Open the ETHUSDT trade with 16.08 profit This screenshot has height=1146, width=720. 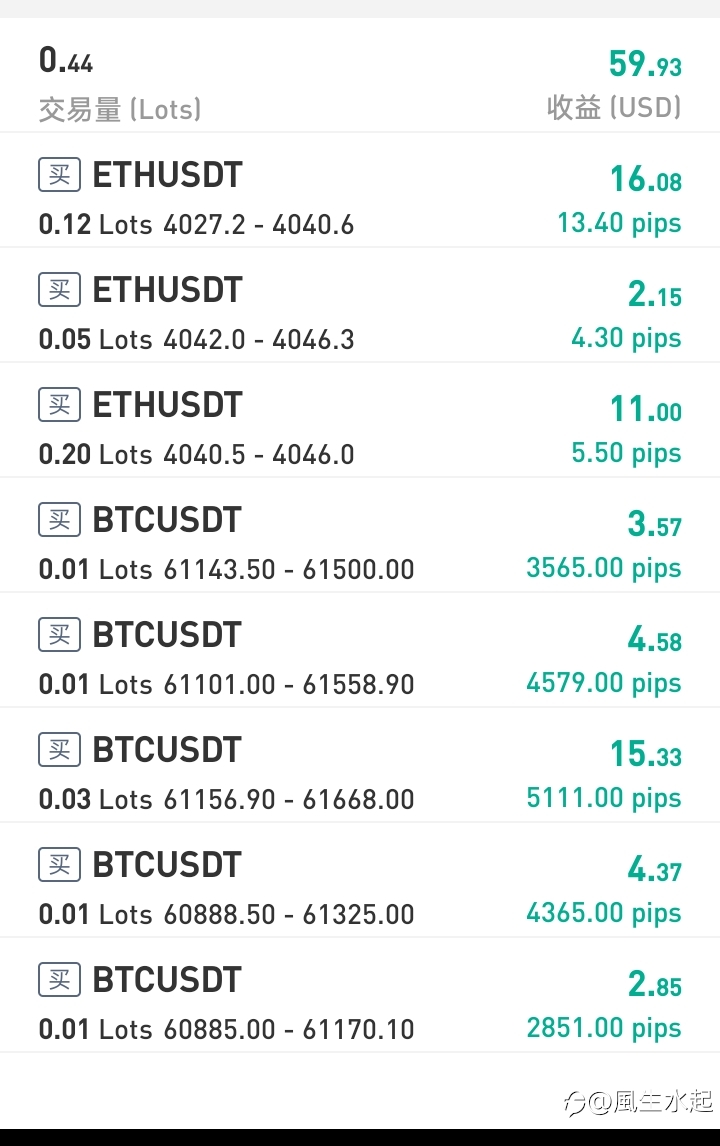coord(360,190)
